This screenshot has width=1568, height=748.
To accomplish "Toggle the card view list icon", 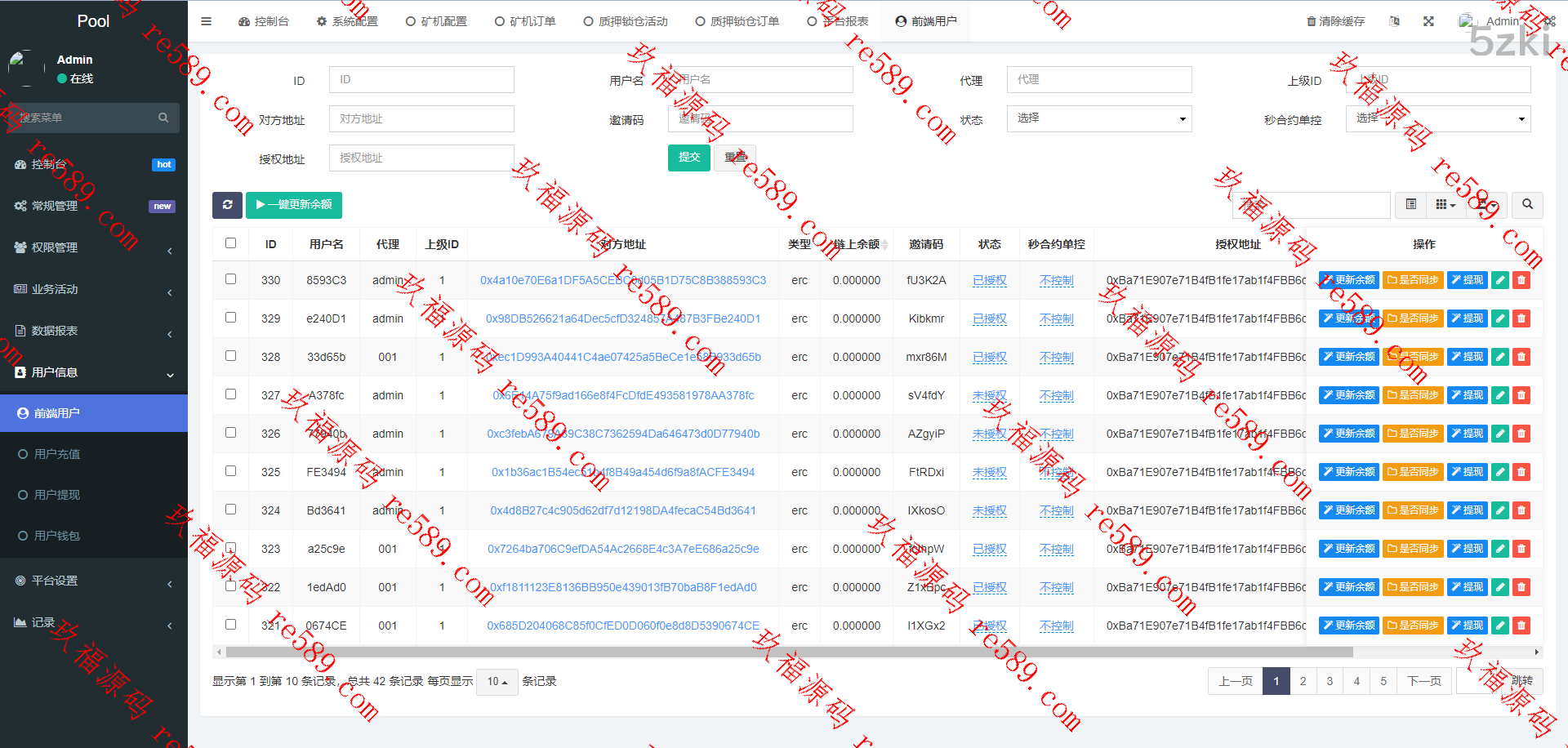I will 1410,205.
